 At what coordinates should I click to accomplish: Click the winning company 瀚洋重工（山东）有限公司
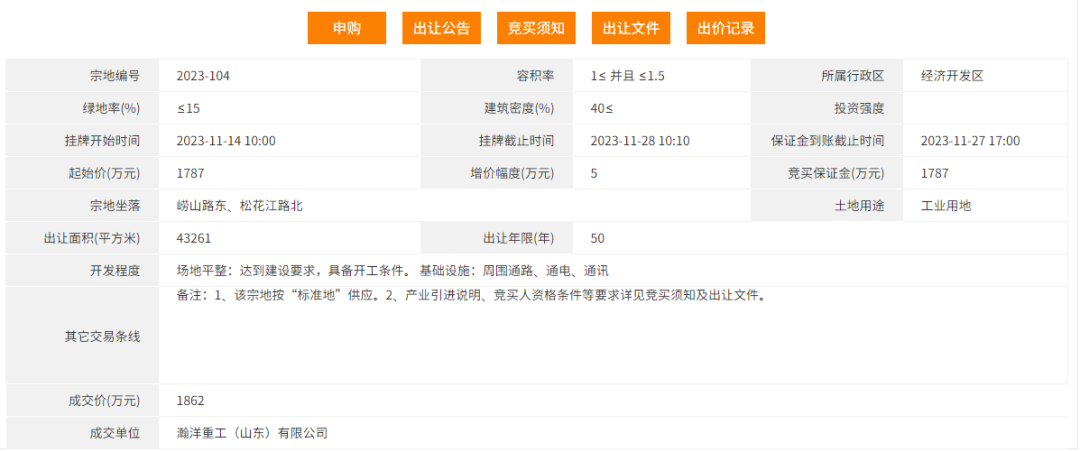[252, 433]
